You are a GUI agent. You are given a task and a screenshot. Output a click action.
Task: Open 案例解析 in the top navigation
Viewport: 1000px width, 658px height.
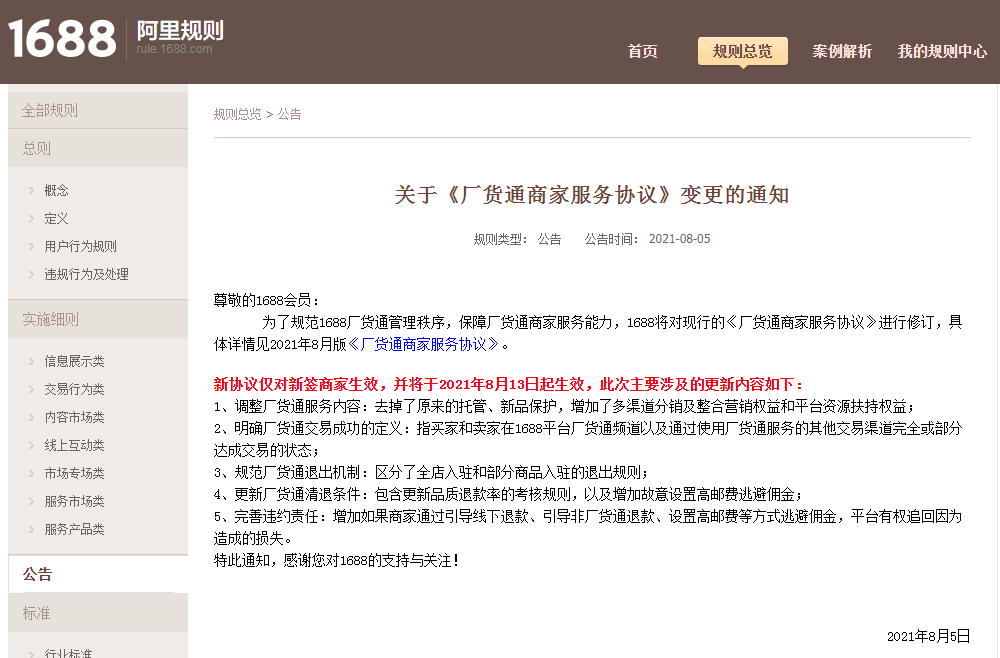(x=842, y=51)
